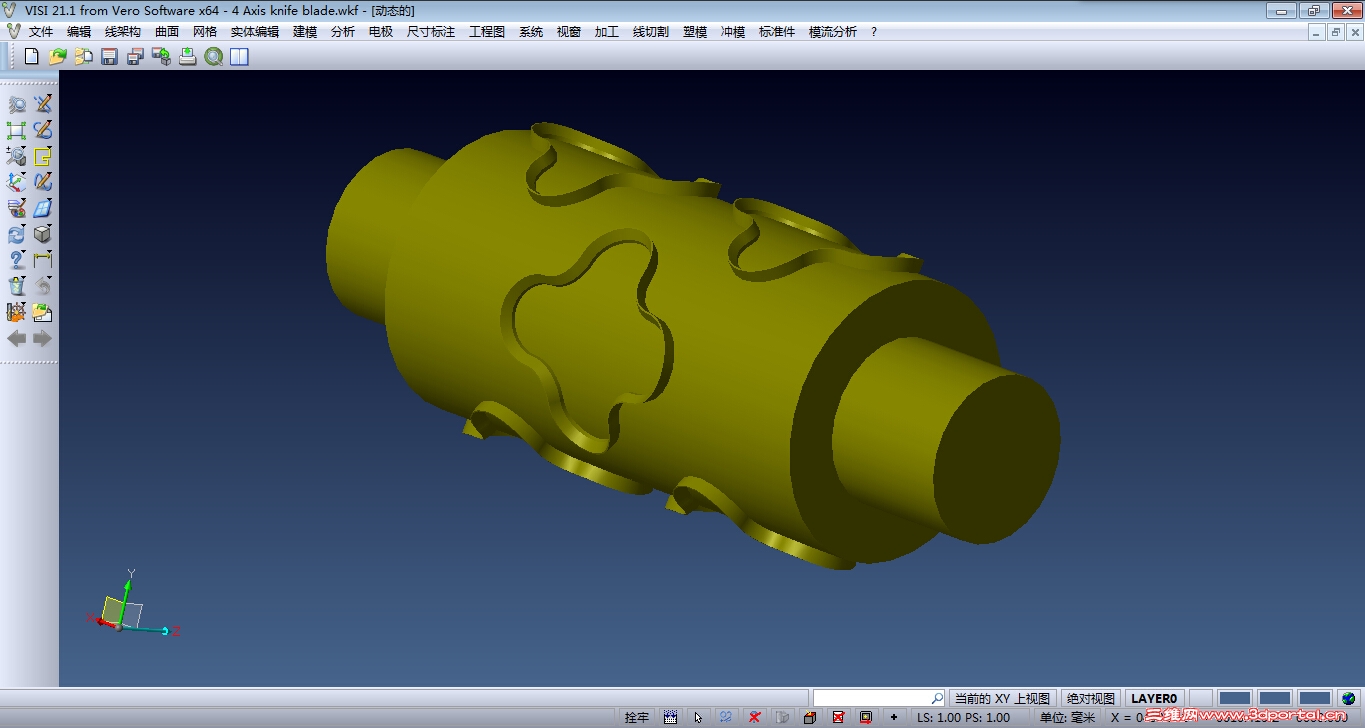The image size is (1365, 728).
Task: Click the 当前的 XY 上视图 button
Action: click(x=1002, y=698)
